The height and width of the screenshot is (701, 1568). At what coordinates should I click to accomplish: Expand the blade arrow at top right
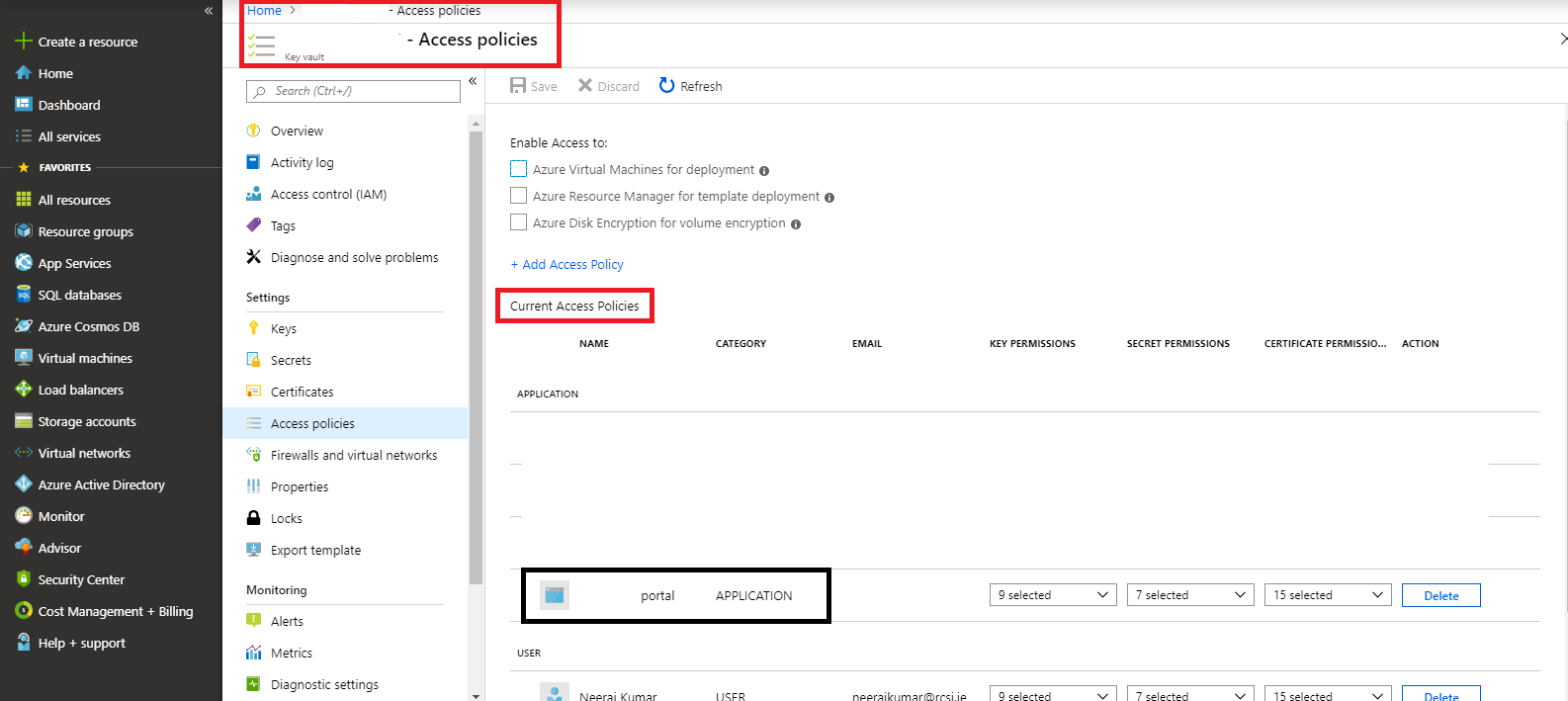(1562, 39)
